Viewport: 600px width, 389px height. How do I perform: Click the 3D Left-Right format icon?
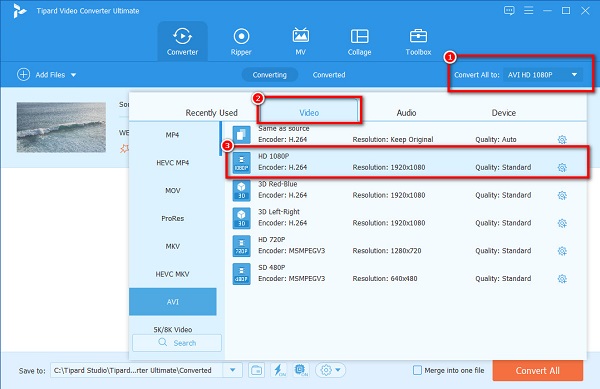point(241,218)
